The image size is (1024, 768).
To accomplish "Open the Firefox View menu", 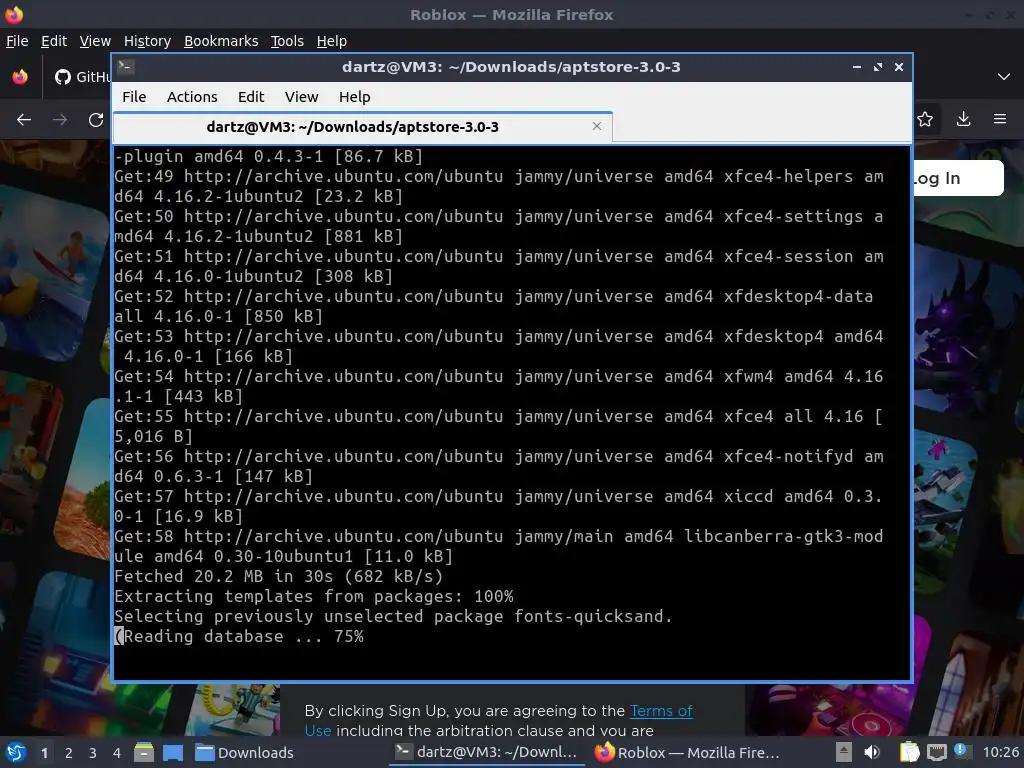I will coord(95,41).
